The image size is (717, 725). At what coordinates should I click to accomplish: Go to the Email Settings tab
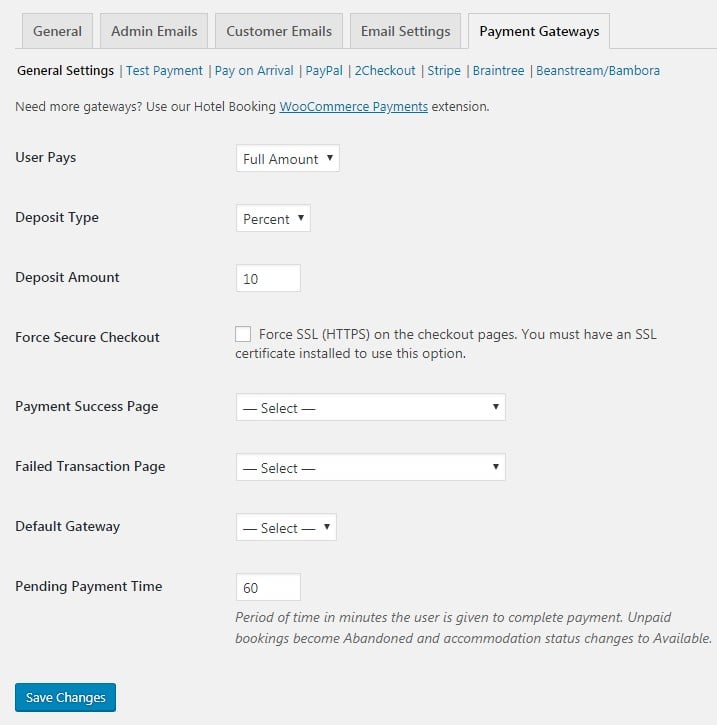405,31
